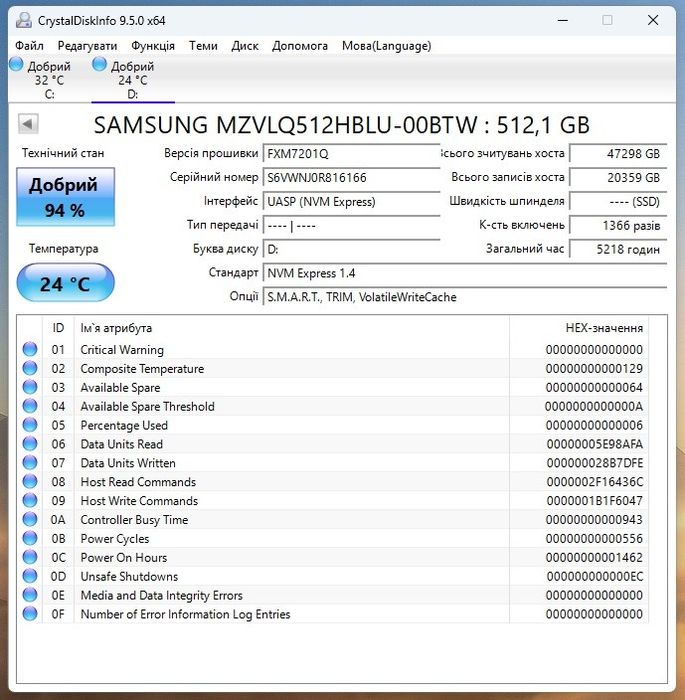Click hex value 0000001B1F6047

click(x=594, y=501)
